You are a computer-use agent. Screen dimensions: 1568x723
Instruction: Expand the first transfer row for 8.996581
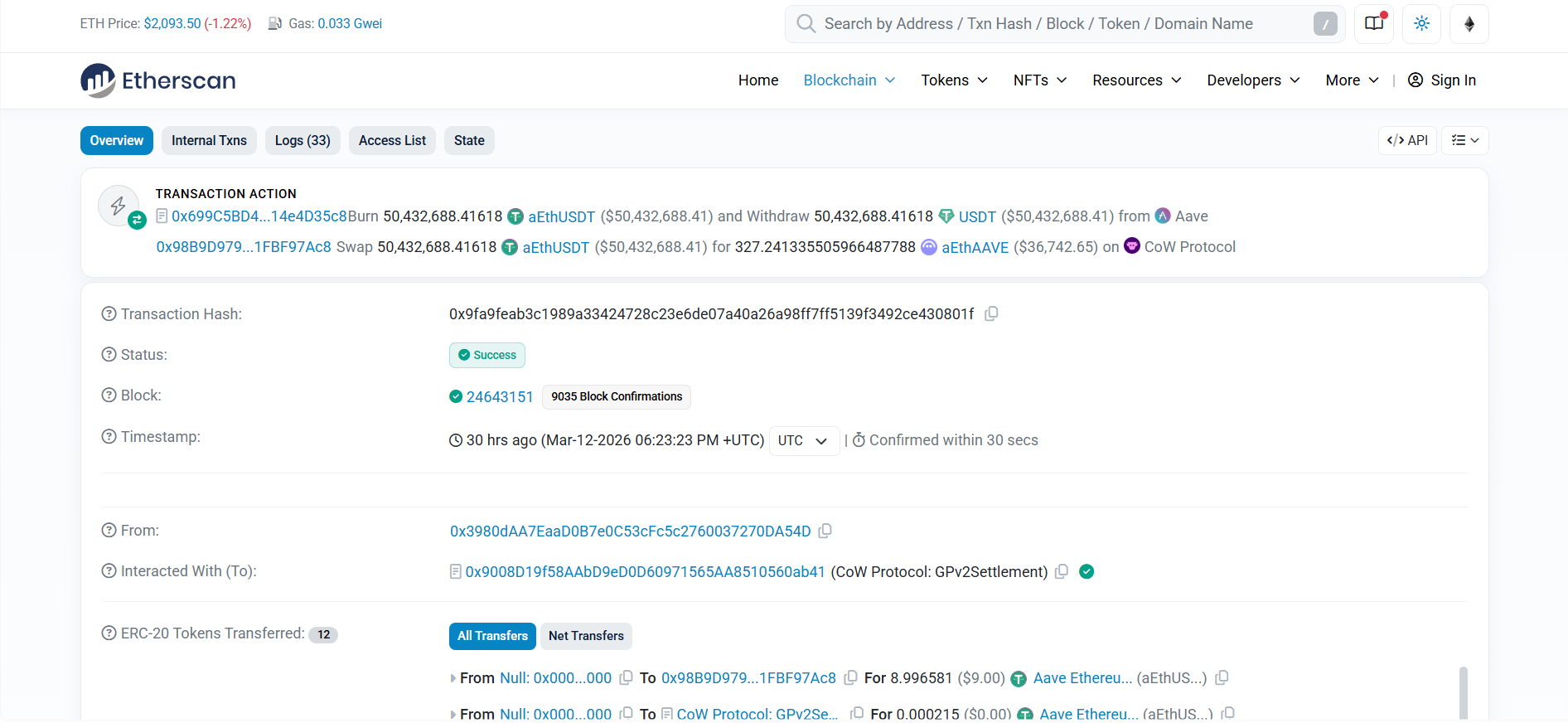coord(453,678)
